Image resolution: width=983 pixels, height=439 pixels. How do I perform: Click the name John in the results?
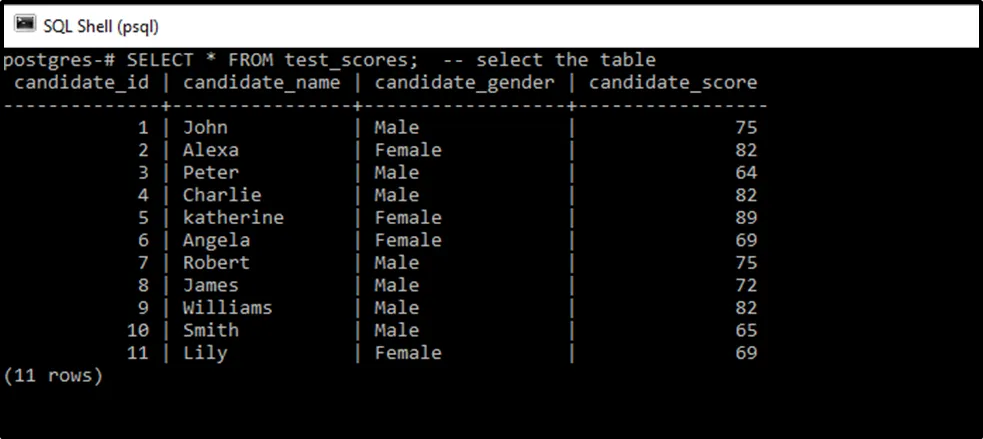click(x=205, y=128)
